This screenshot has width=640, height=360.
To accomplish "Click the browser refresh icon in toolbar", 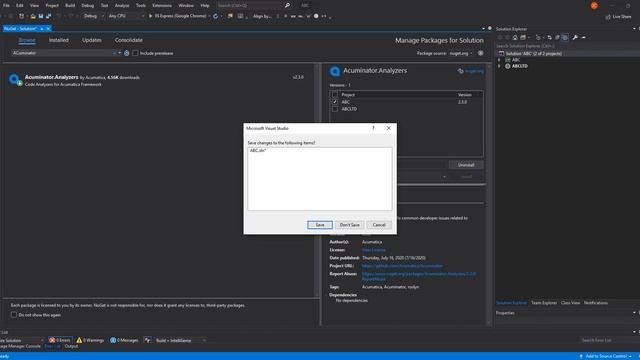I will click(x=216, y=16).
